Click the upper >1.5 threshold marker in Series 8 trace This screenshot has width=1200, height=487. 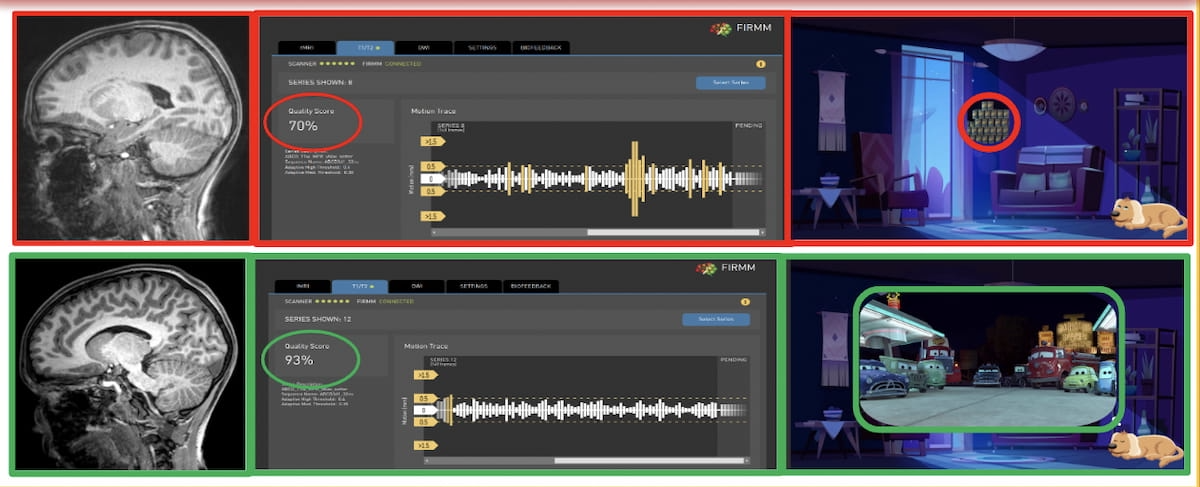[x=433, y=141]
